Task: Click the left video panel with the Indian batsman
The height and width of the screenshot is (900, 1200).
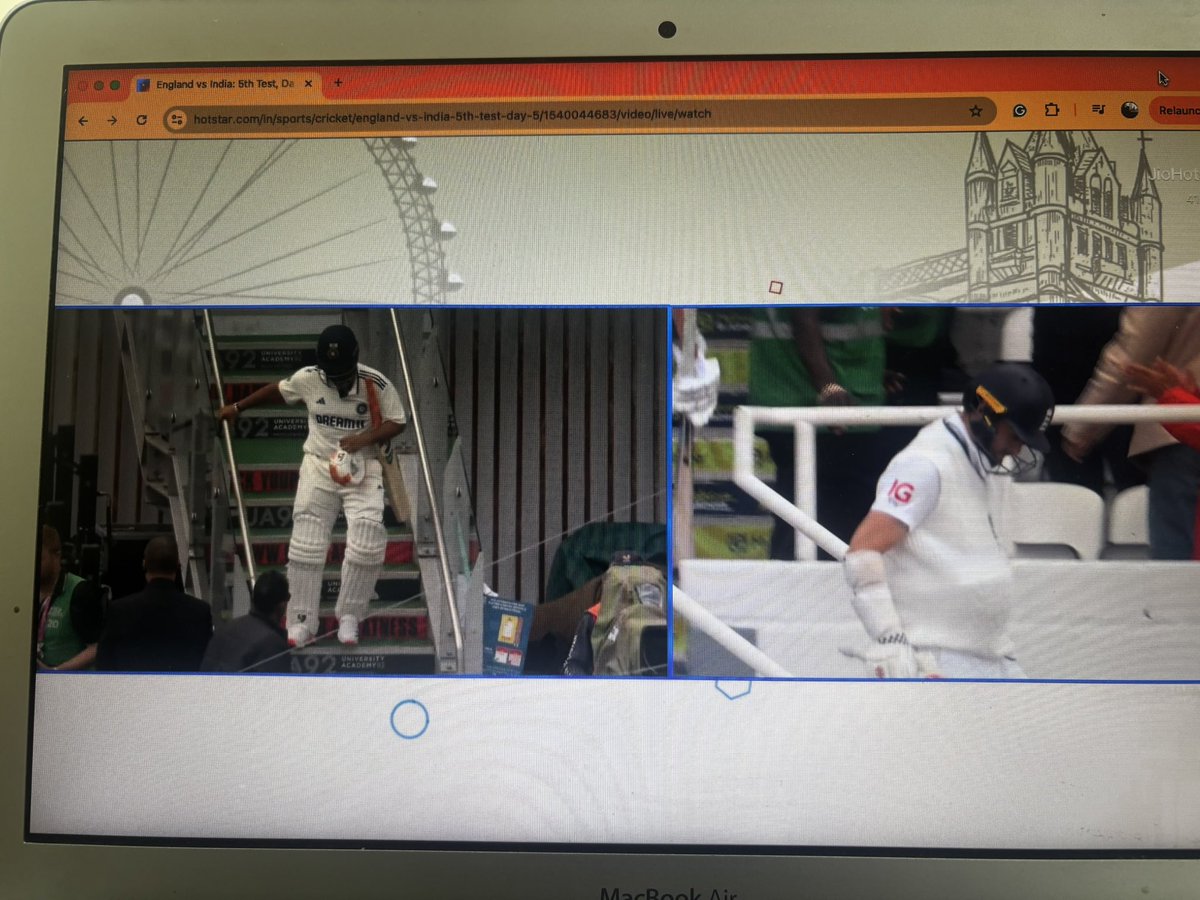Action: (352, 490)
